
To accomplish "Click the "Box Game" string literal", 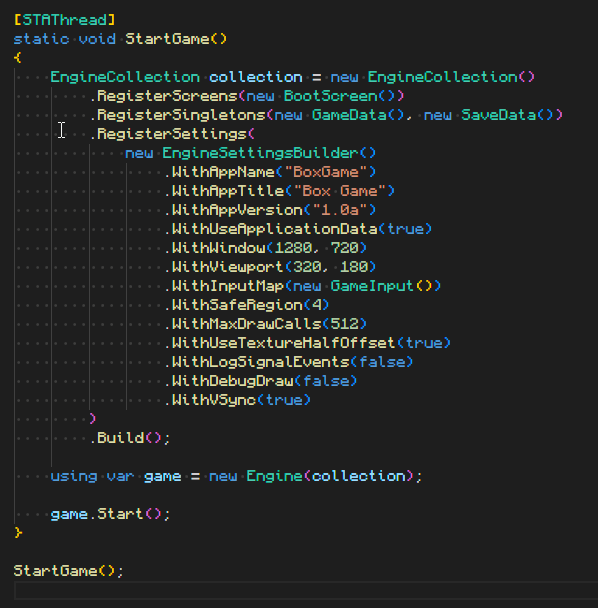I will tap(340, 191).
